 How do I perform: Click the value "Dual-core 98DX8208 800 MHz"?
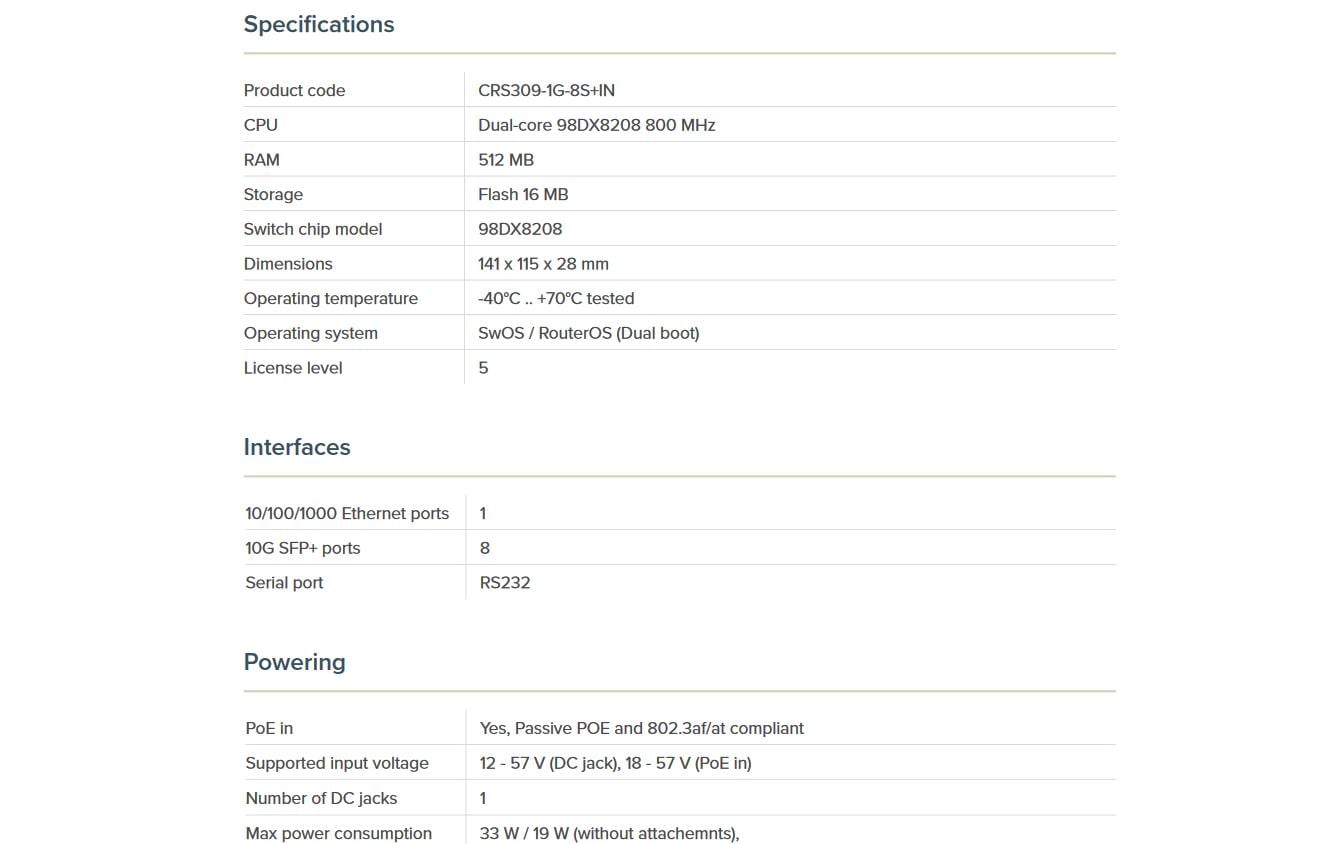(x=596, y=125)
